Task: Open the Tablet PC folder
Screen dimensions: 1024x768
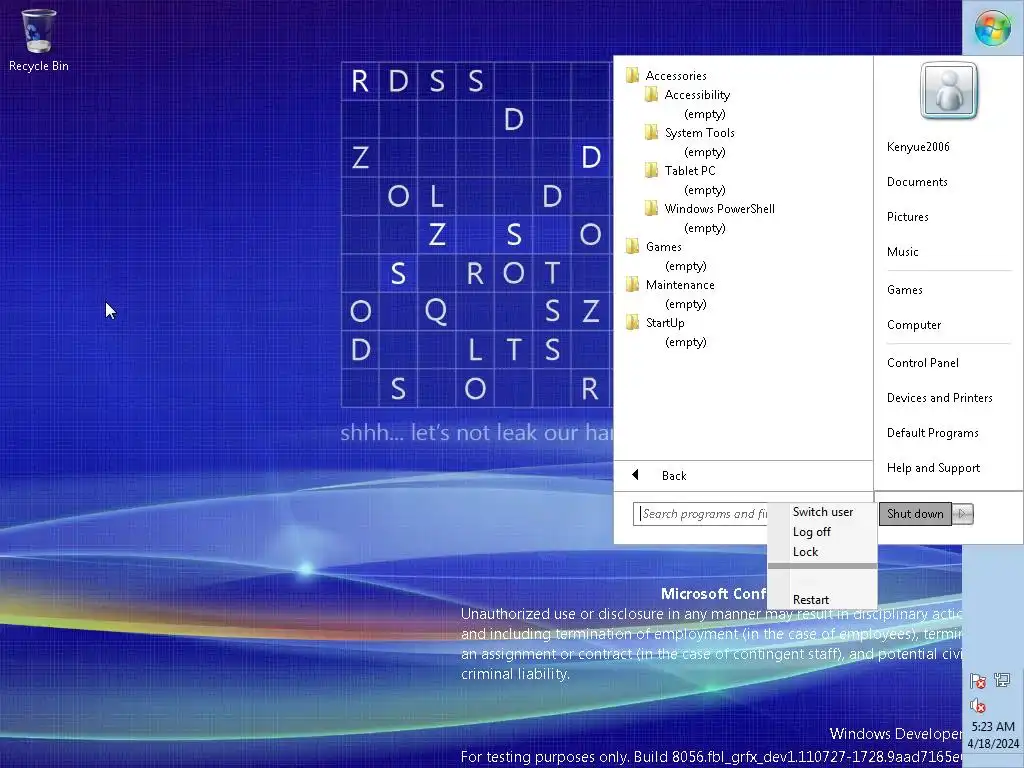Action: [x=690, y=170]
